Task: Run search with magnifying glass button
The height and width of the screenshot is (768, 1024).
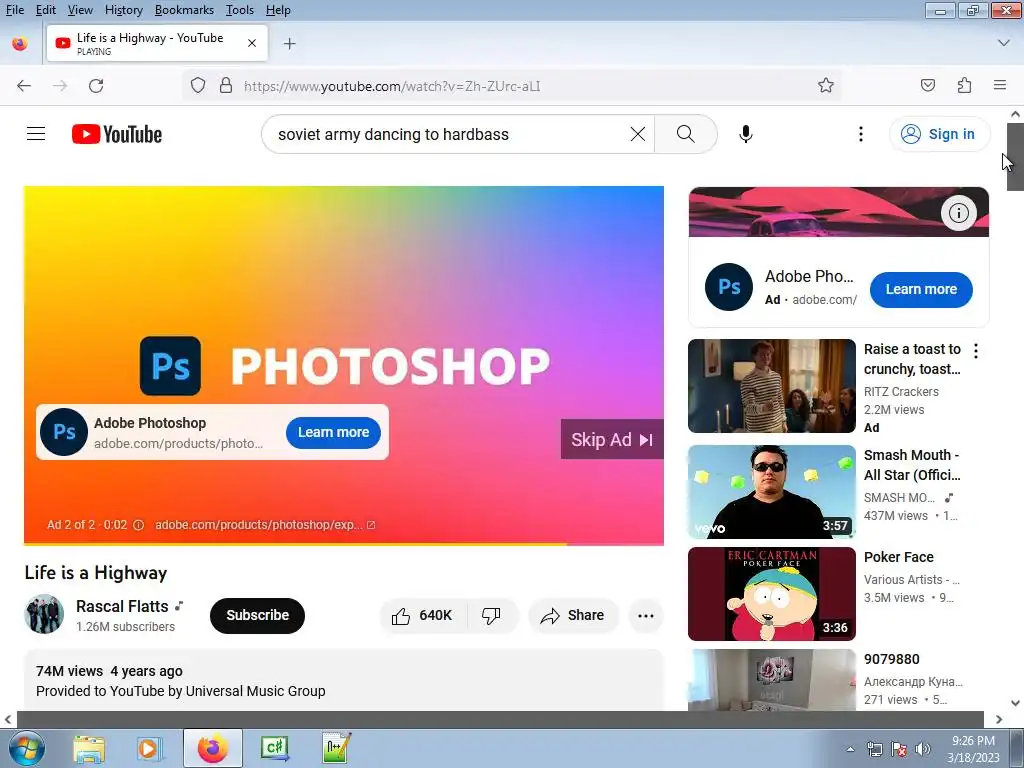Action: (686, 134)
